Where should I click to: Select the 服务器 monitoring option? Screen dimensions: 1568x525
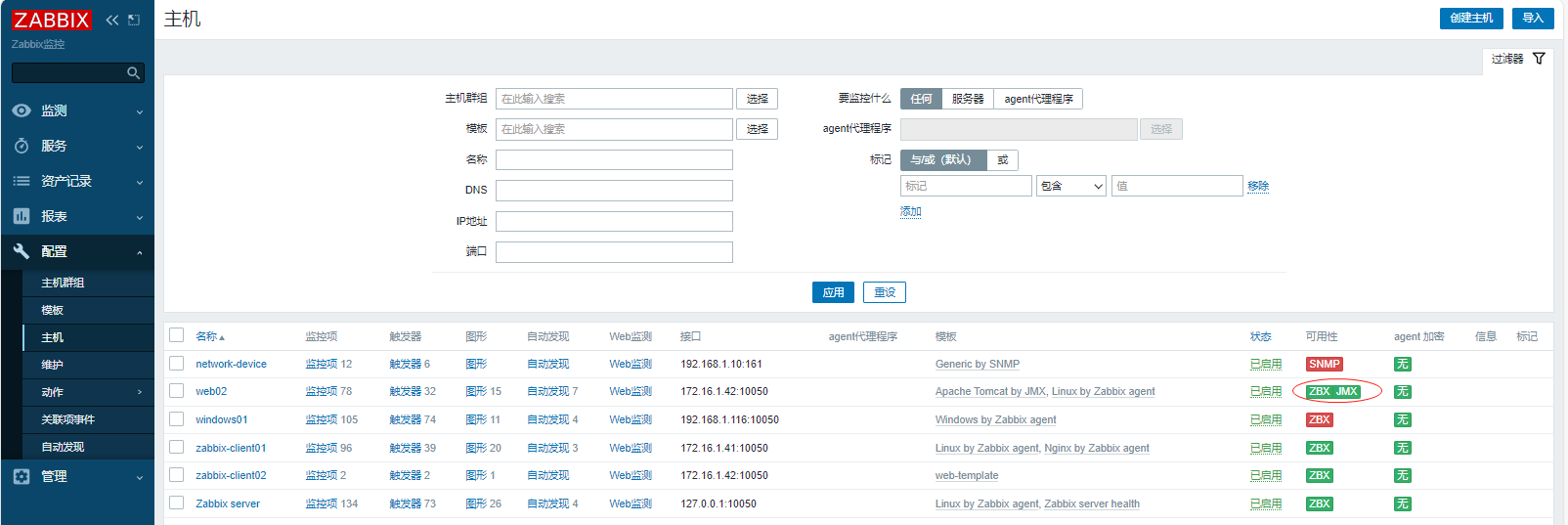pyautogui.click(x=968, y=99)
